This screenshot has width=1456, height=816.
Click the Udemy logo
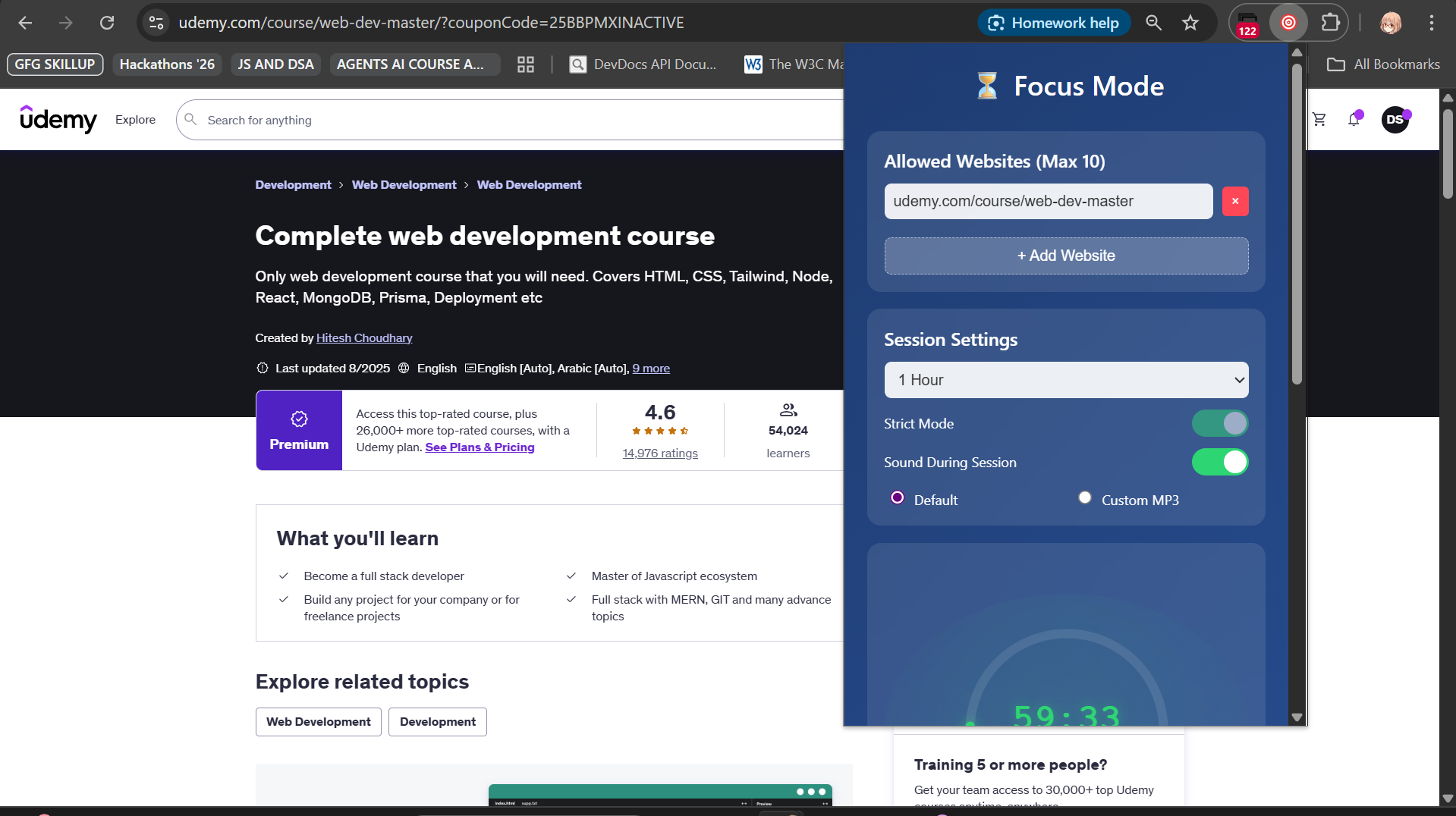tap(58, 119)
